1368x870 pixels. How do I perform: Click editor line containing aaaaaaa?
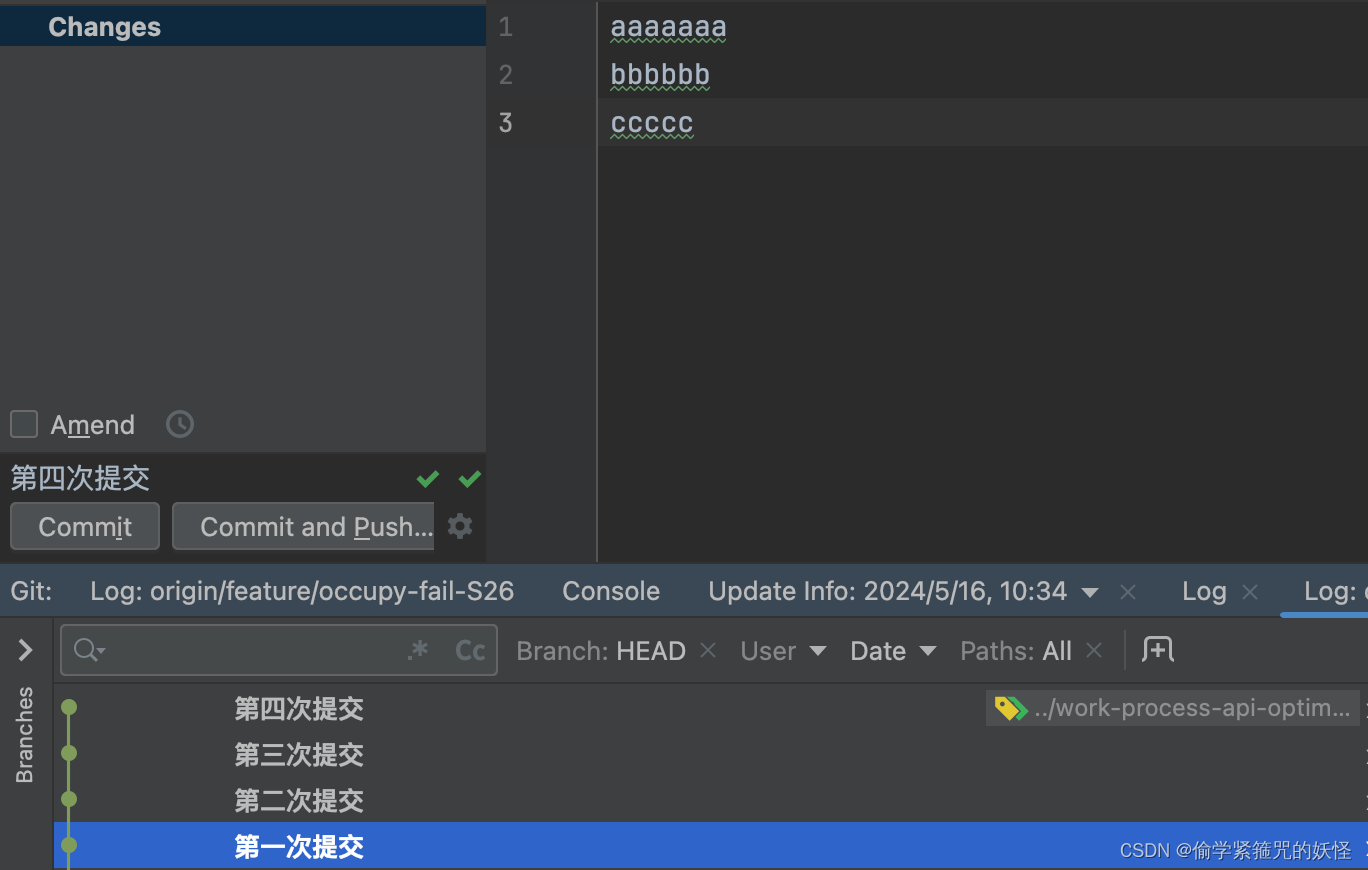point(668,27)
